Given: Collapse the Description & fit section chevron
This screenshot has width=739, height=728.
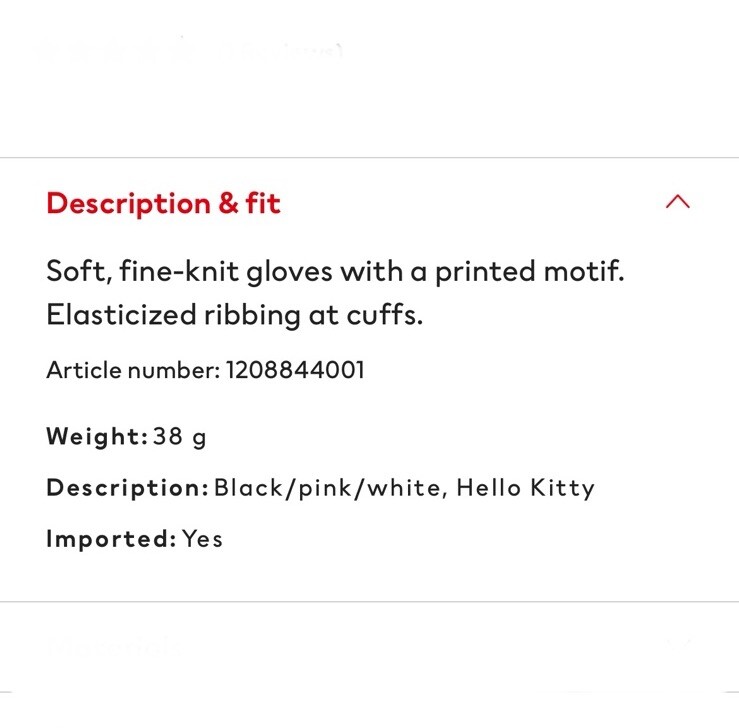Looking at the screenshot, I should tap(677, 202).
